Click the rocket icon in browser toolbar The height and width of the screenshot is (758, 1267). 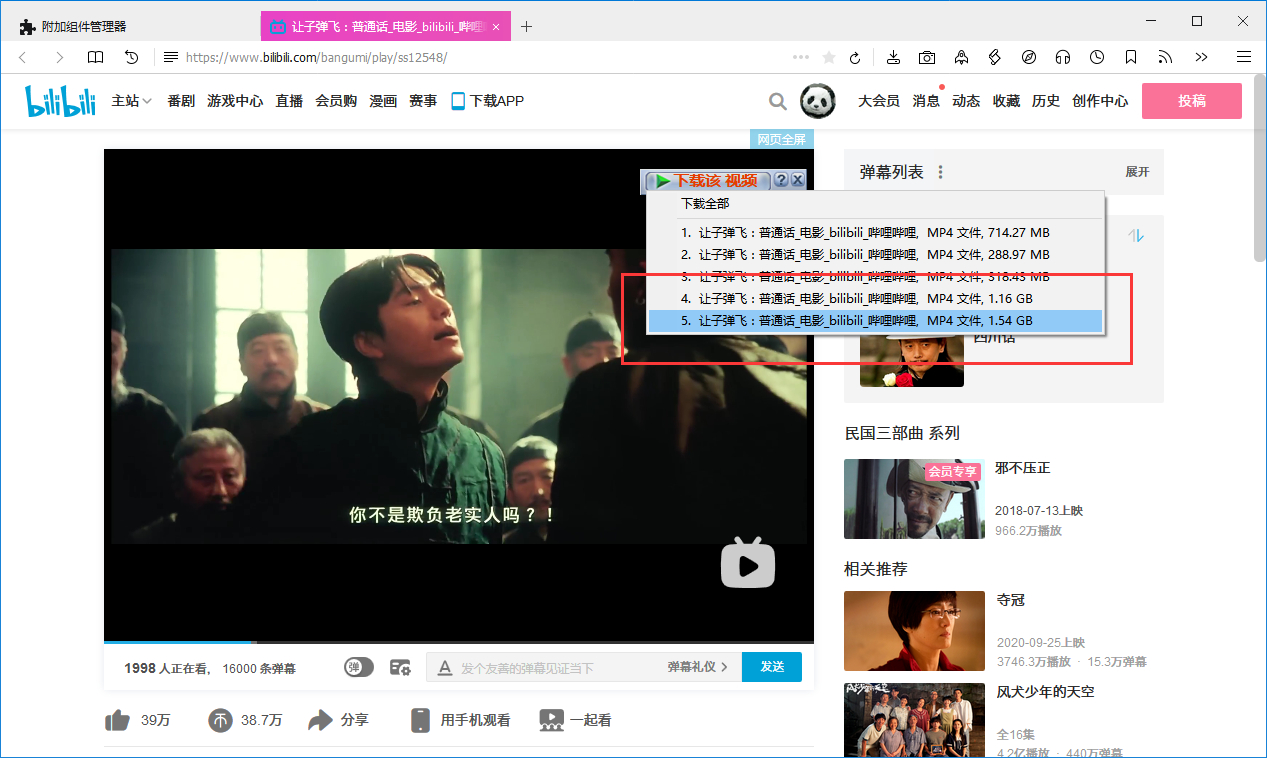(x=961, y=57)
